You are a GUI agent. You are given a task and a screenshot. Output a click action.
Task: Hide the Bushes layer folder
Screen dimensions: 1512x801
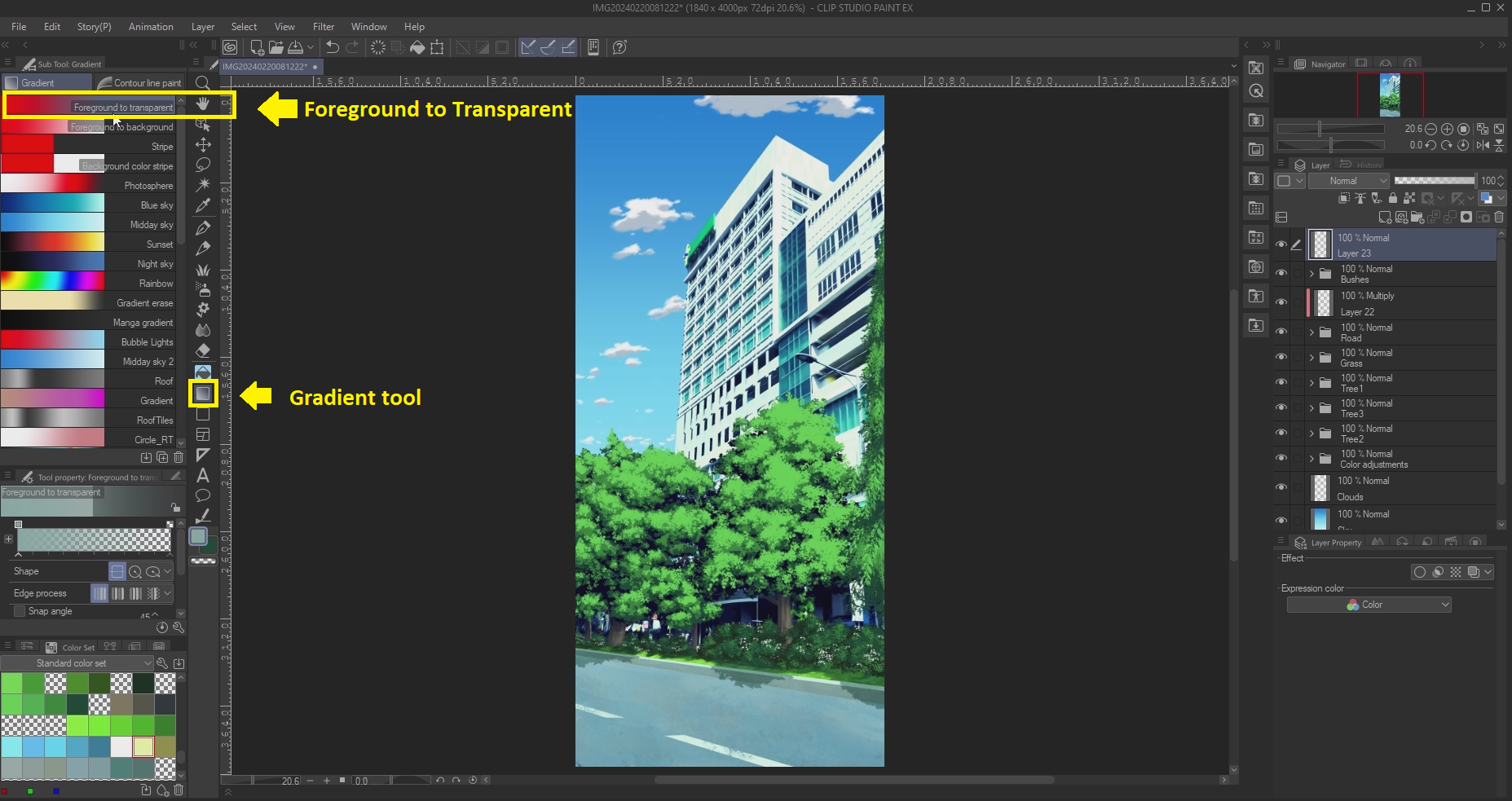[x=1281, y=274]
